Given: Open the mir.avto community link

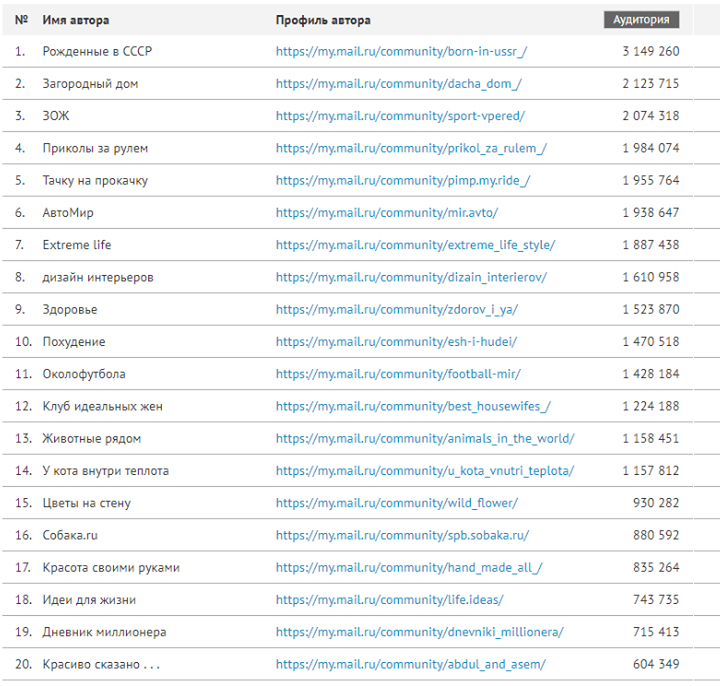Looking at the screenshot, I should (x=387, y=213).
